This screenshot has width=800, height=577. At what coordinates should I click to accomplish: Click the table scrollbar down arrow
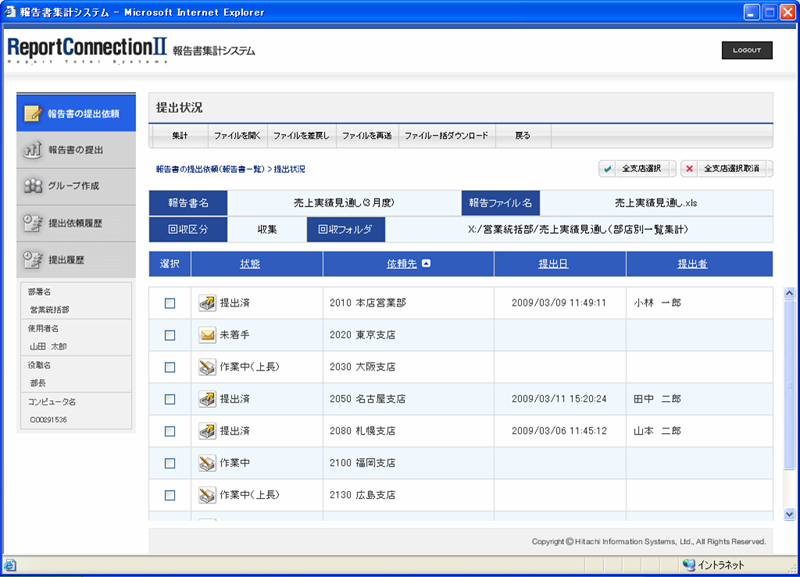point(789,514)
